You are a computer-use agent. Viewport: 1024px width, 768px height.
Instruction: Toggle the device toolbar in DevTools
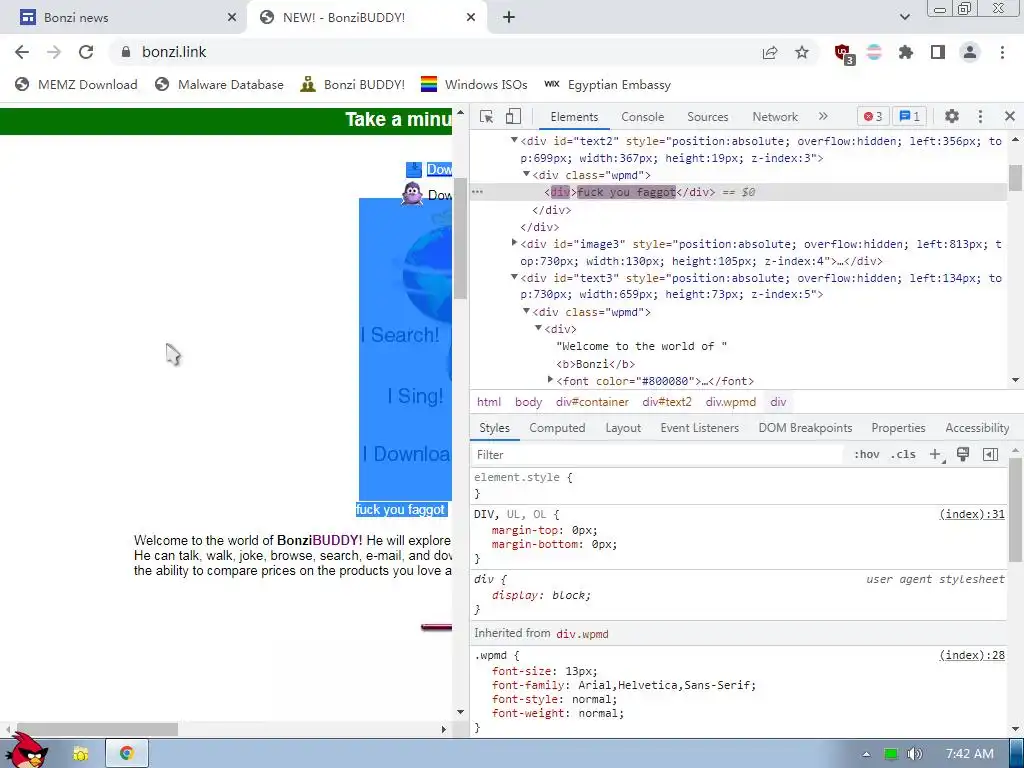[x=513, y=117]
